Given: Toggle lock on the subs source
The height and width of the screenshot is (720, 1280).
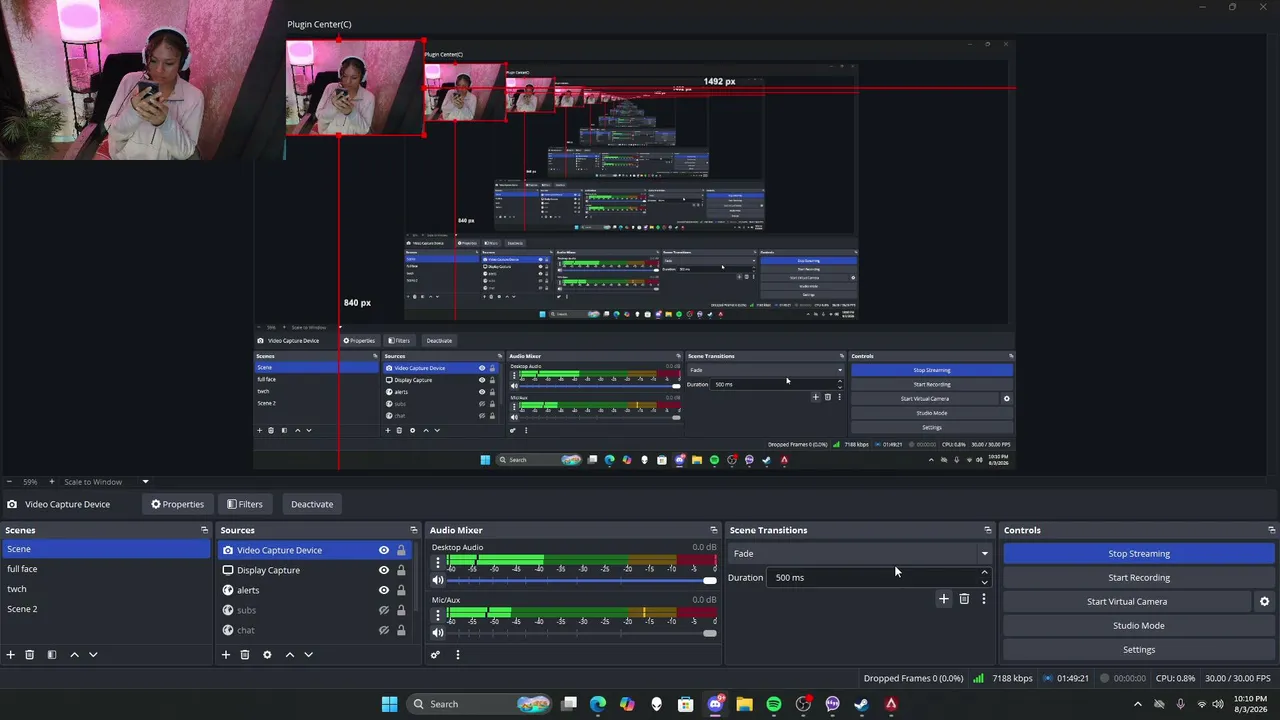Looking at the screenshot, I should (401, 610).
